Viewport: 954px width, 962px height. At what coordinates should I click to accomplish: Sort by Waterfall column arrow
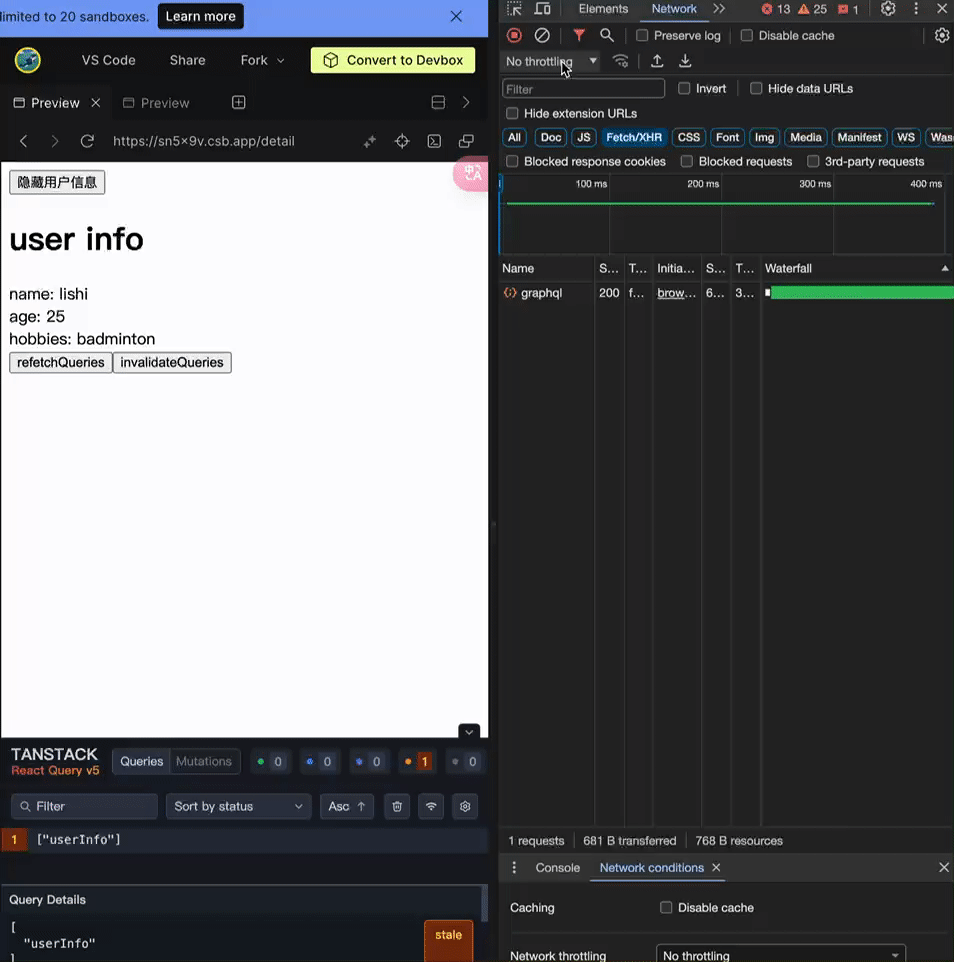(x=945, y=268)
